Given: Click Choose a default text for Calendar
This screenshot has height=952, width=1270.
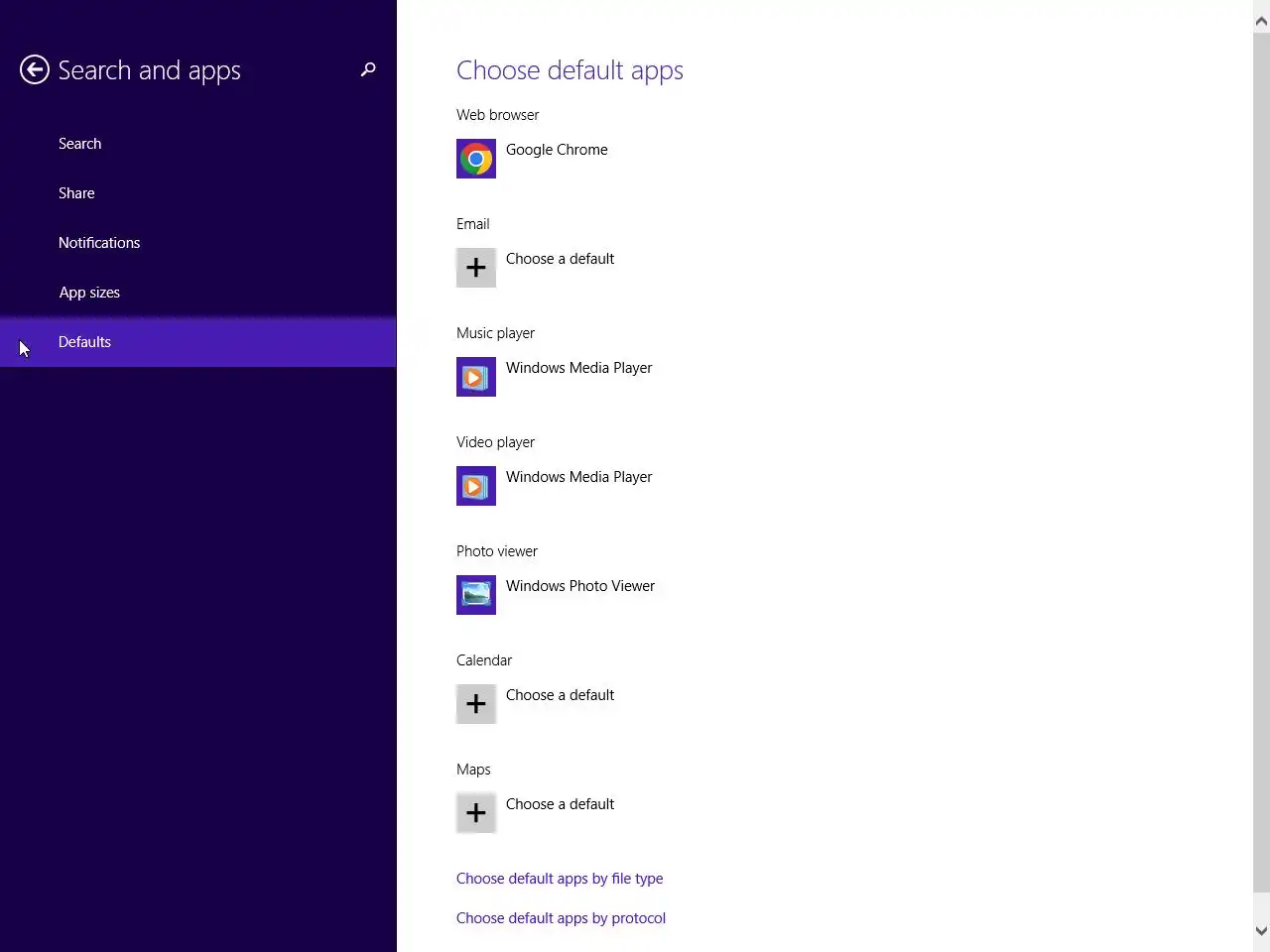Looking at the screenshot, I should [560, 695].
